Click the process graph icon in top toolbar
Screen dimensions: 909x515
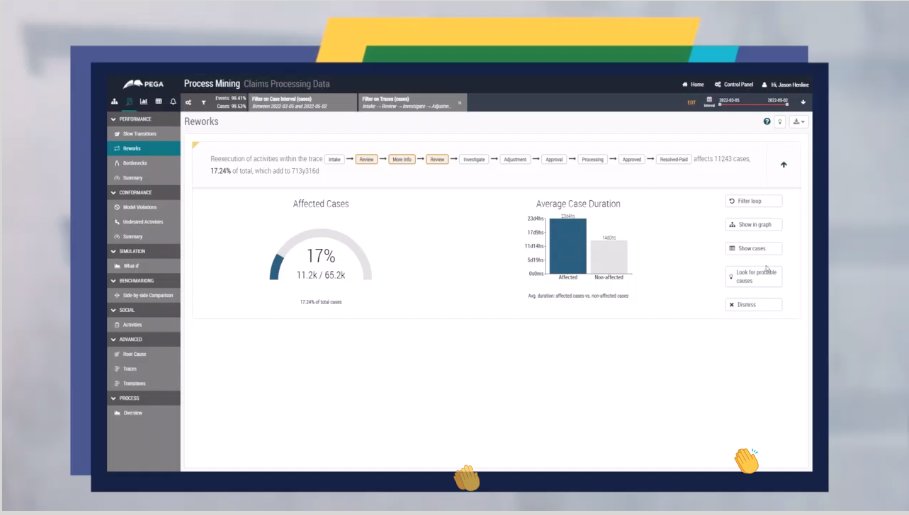coord(114,101)
